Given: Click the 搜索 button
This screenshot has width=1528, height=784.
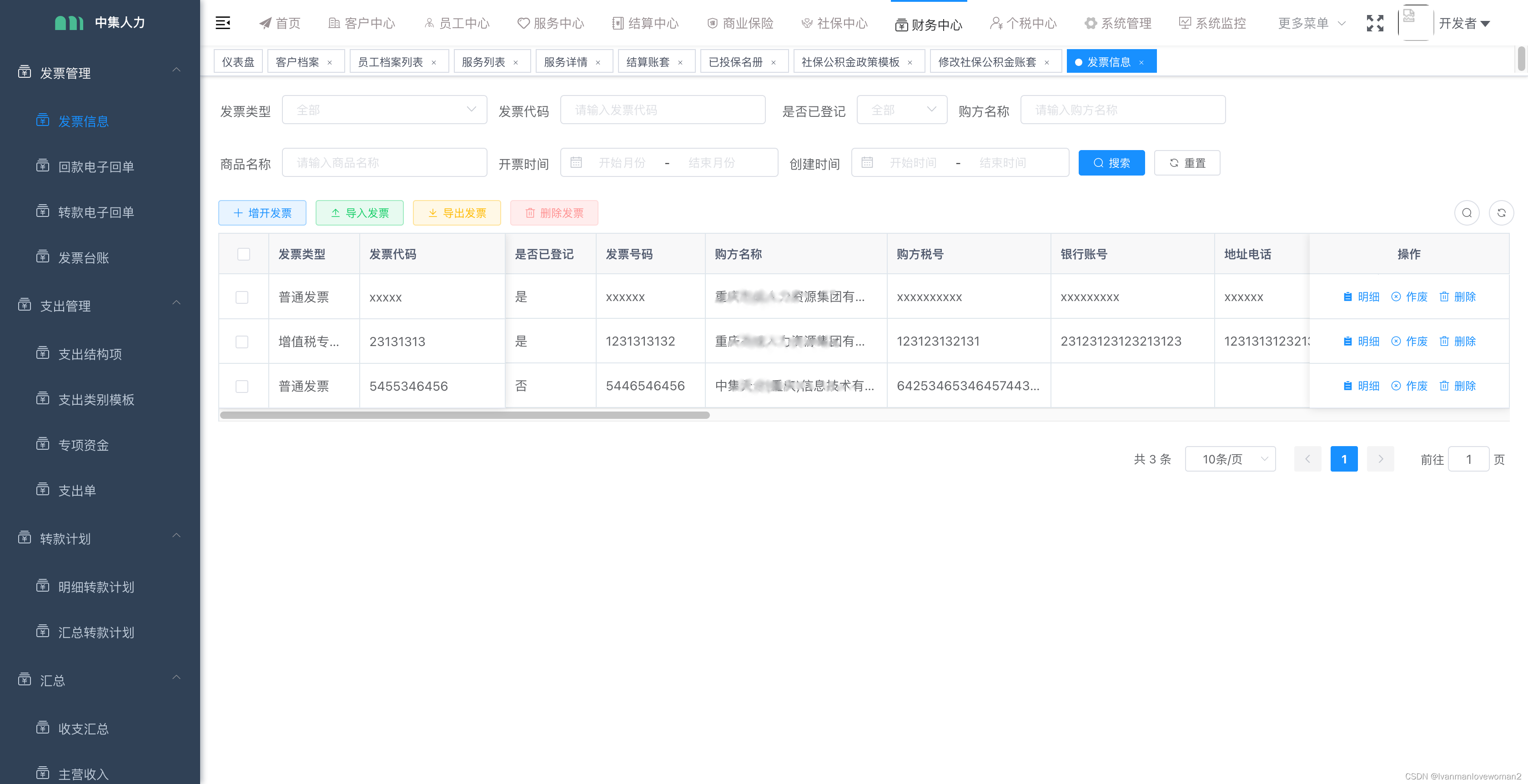Looking at the screenshot, I should (x=1111, y=162).
